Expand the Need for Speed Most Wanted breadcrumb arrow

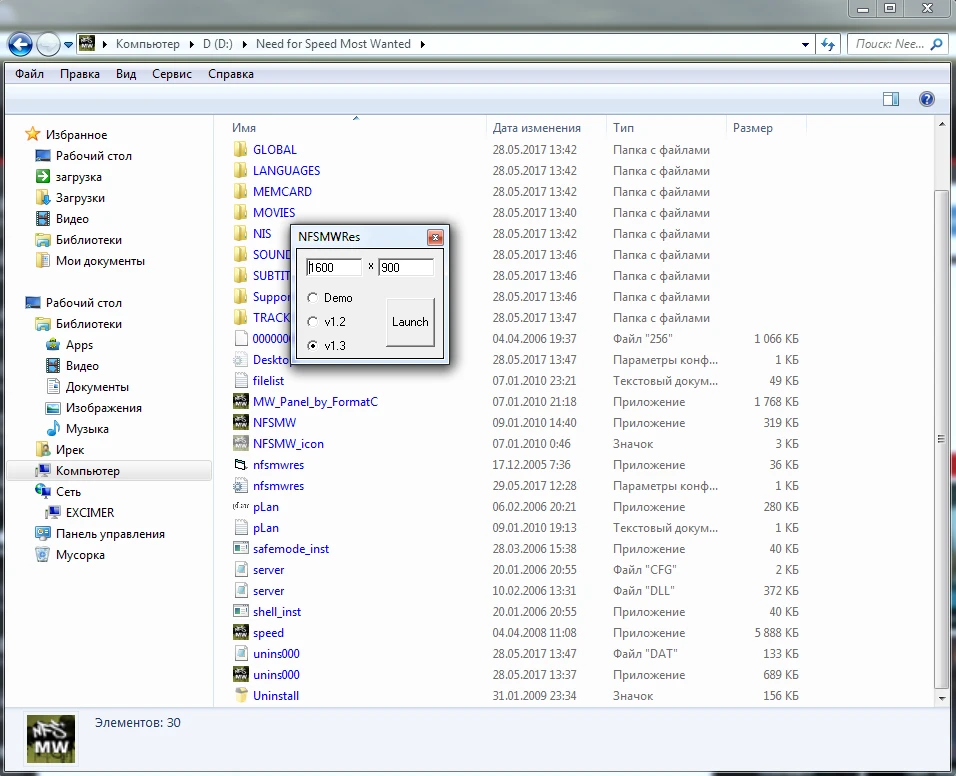point(422,44)
